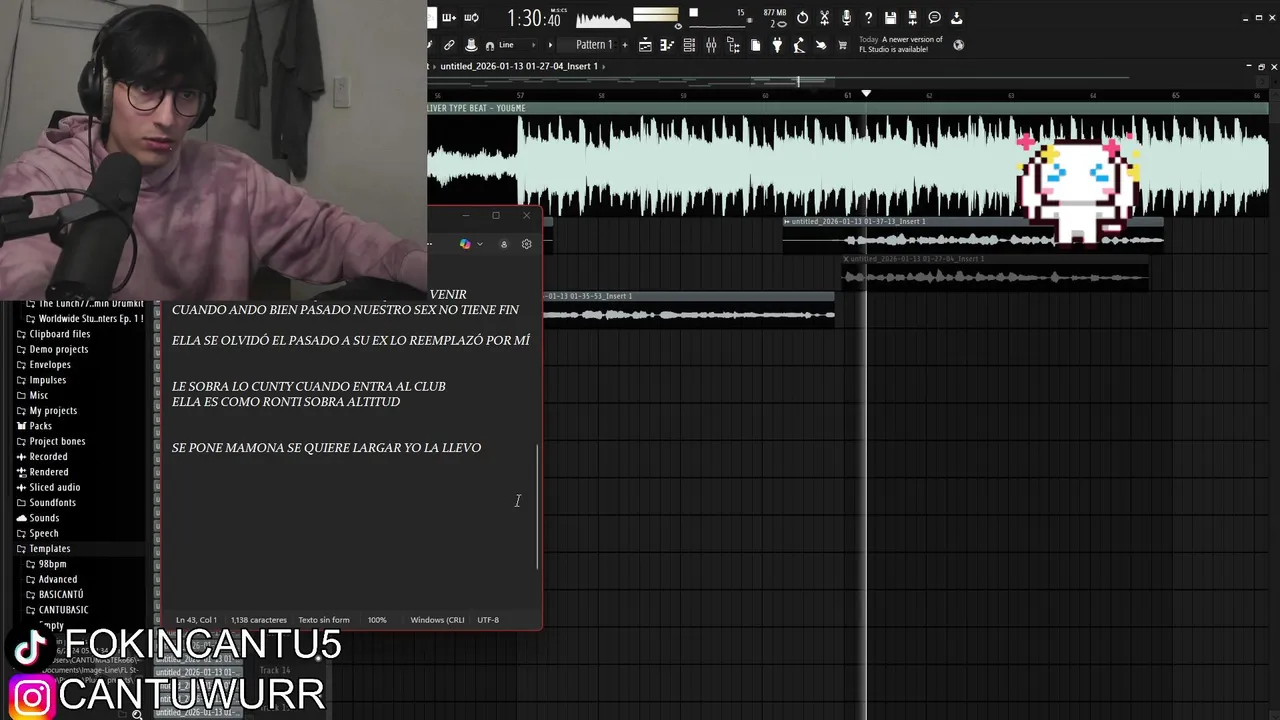Expand Impulses folder
This screenshot has width=1280, height=720.
pos(47,380)
